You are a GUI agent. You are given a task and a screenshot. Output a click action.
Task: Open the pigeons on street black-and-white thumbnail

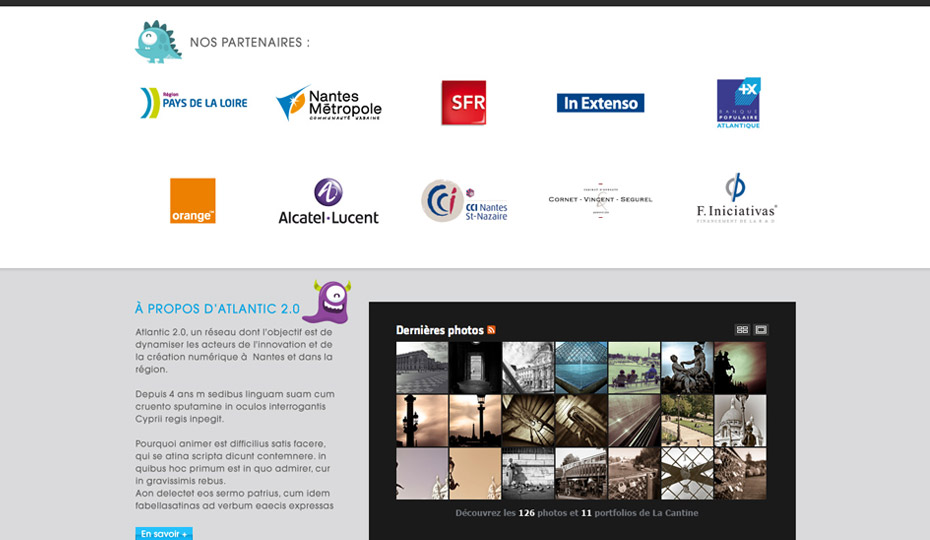tap(528, 474)
